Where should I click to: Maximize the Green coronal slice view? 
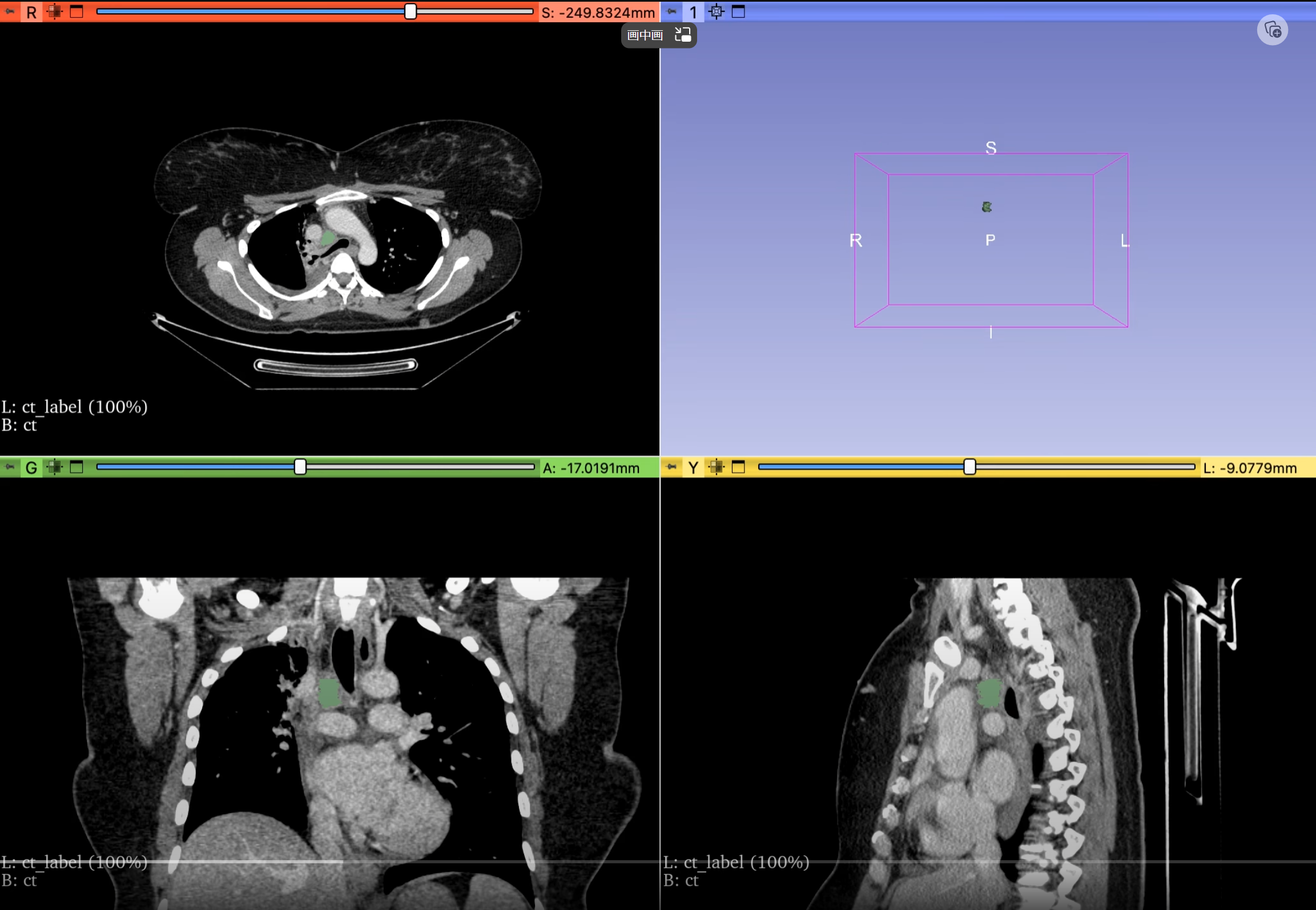(77, 468)
